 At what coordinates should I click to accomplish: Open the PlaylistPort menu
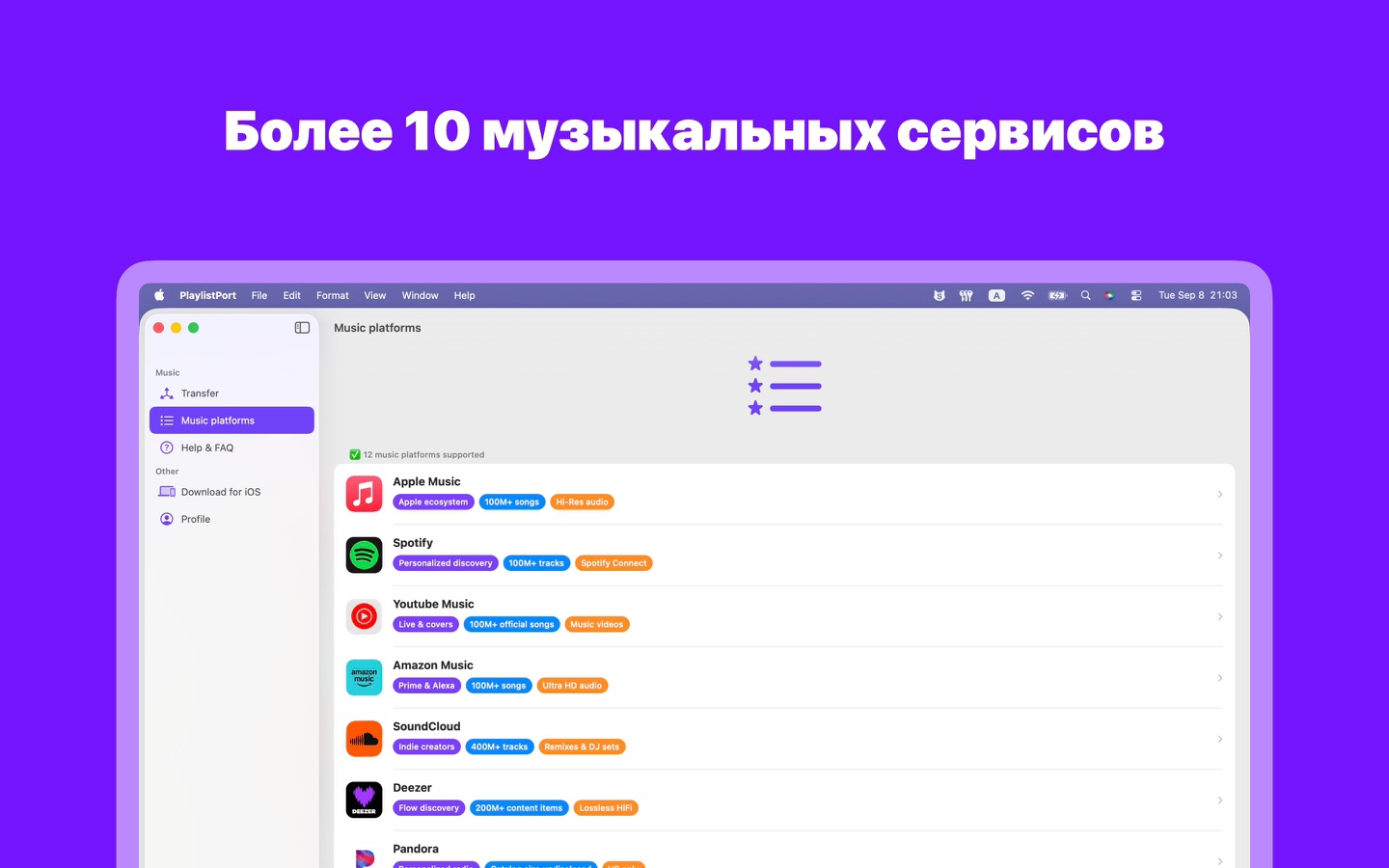pyautogui.click(x=207, y=296)
